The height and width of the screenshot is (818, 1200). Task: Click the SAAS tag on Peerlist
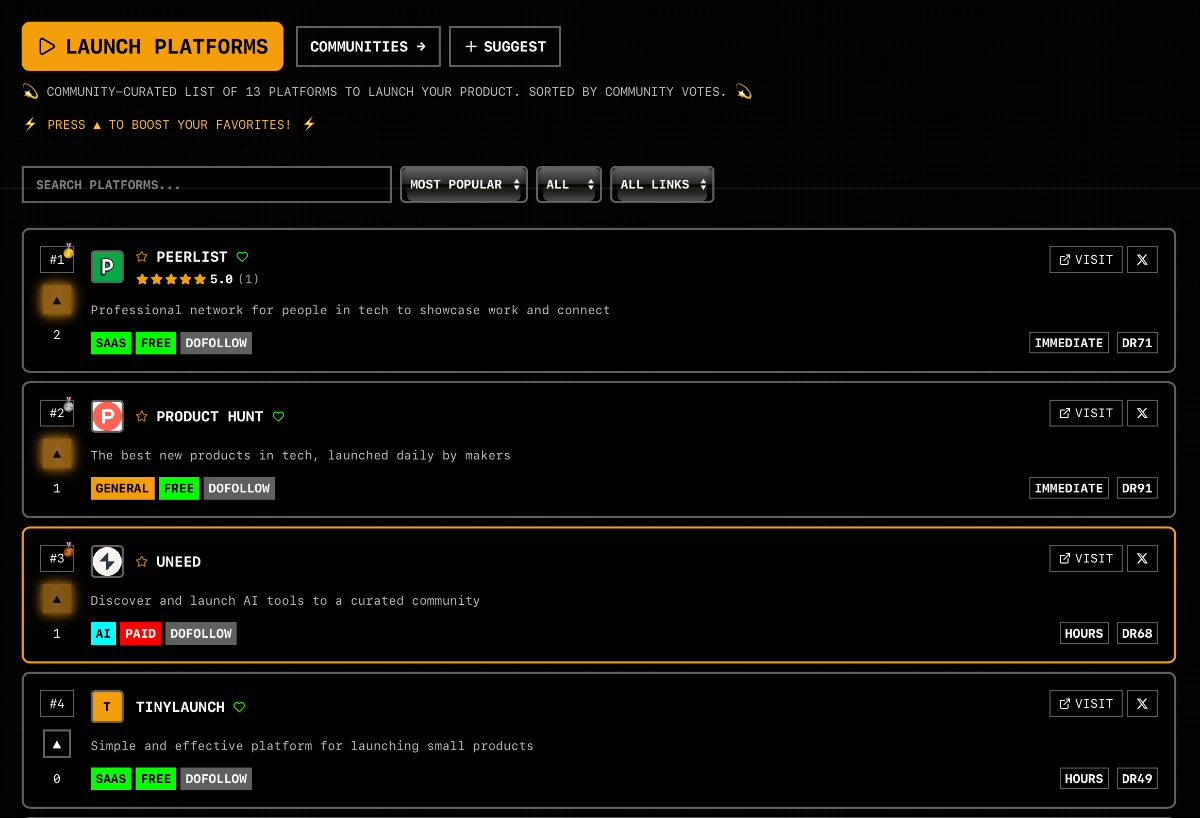point(111,343)
